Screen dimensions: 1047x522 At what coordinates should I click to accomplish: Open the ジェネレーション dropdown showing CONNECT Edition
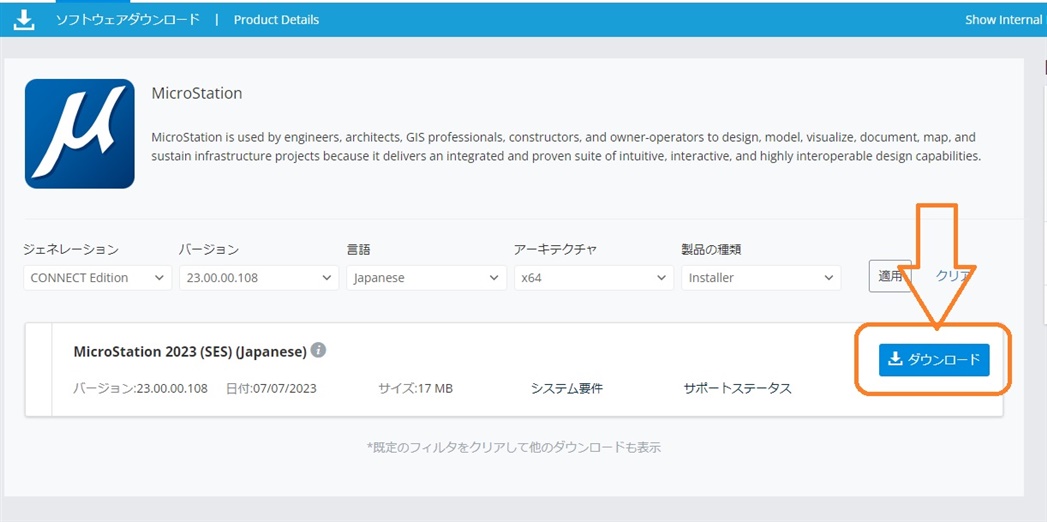coord(97,278)
